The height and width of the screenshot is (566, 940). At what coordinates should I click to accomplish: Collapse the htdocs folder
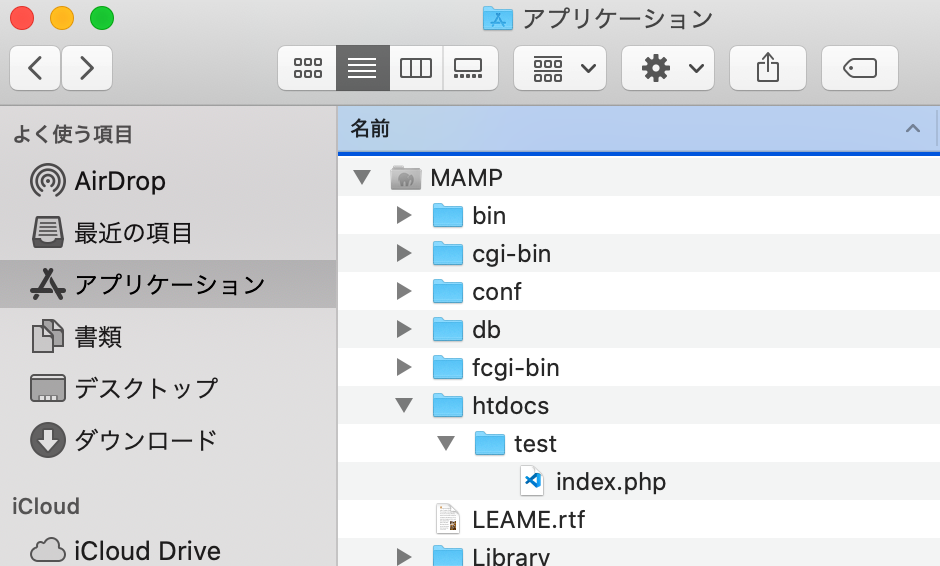pyautogui.click(x=404, y=406)
